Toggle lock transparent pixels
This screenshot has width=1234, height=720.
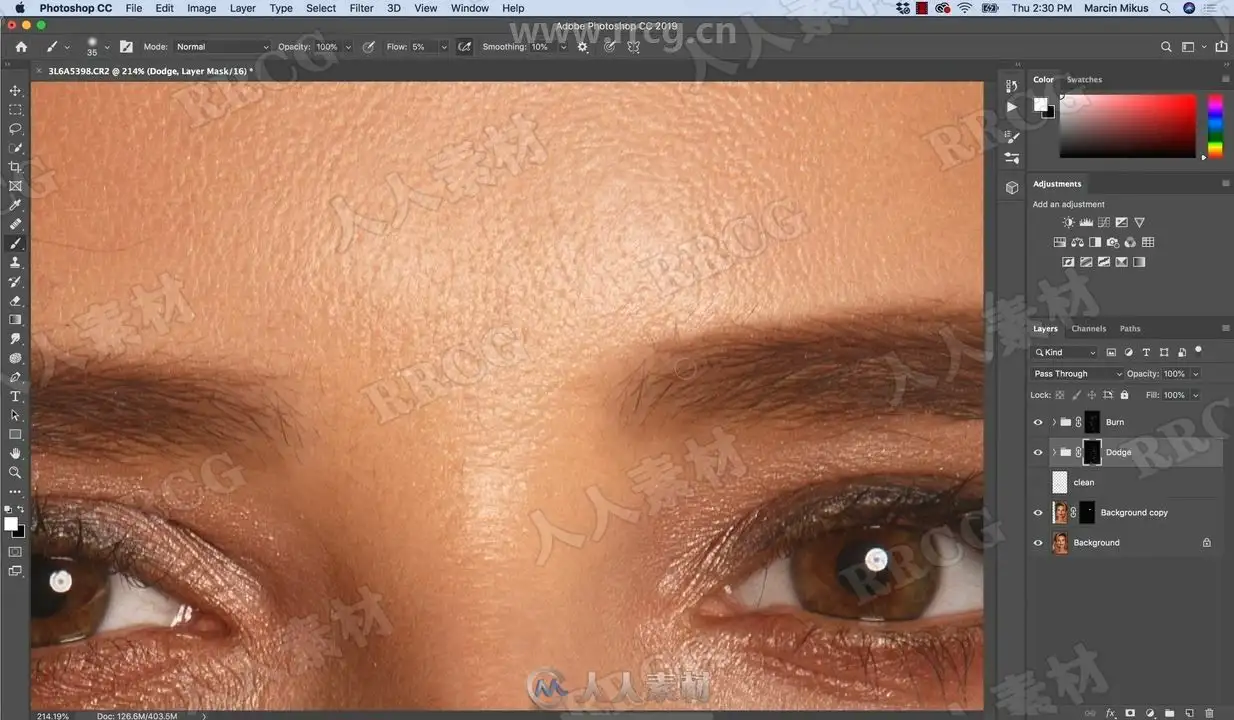click(x=1060, y=395)
